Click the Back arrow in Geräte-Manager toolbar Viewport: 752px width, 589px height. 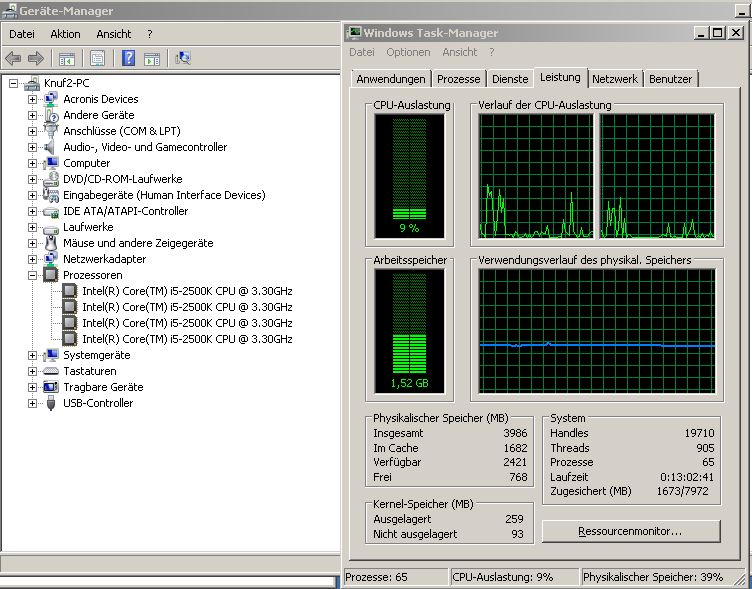13,59
